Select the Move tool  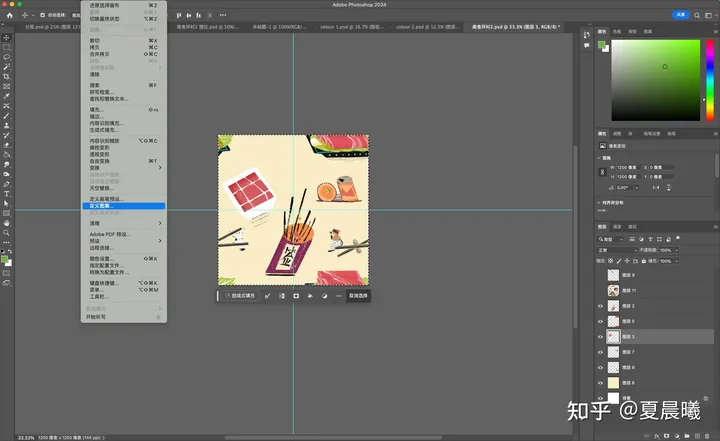pyautogui.click(x=6, y=38)
